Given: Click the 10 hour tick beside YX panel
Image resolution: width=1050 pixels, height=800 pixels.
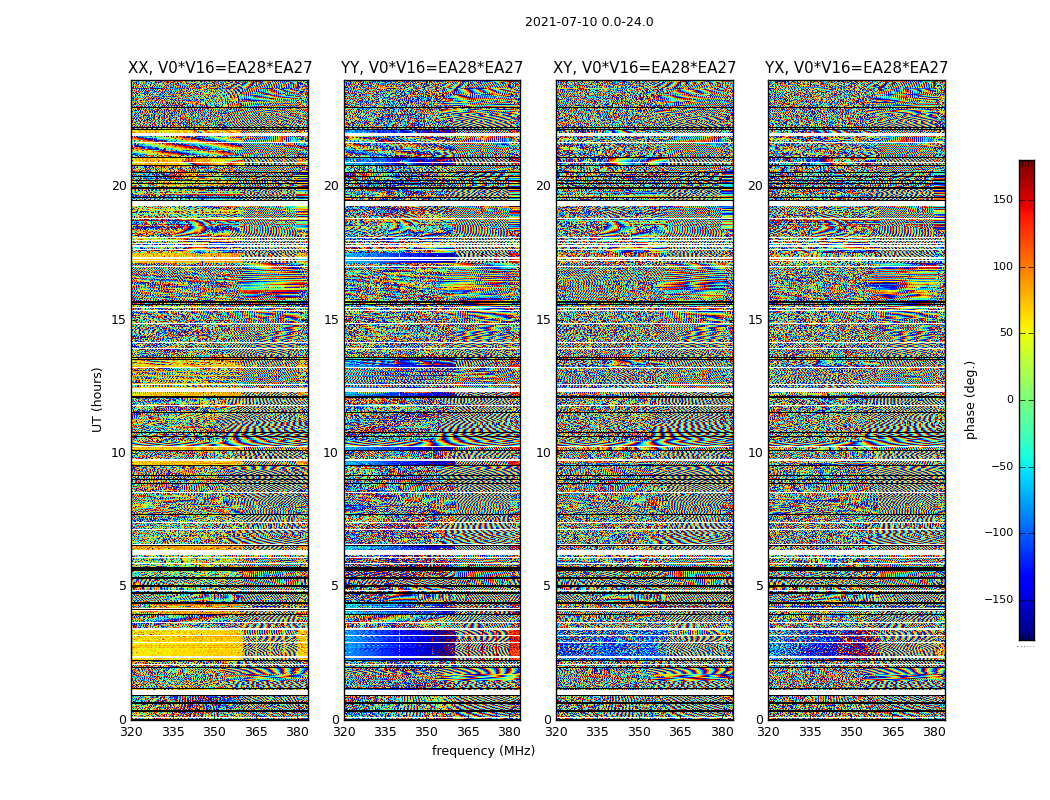Looking at the screenshot, I should tap(755, 453).
